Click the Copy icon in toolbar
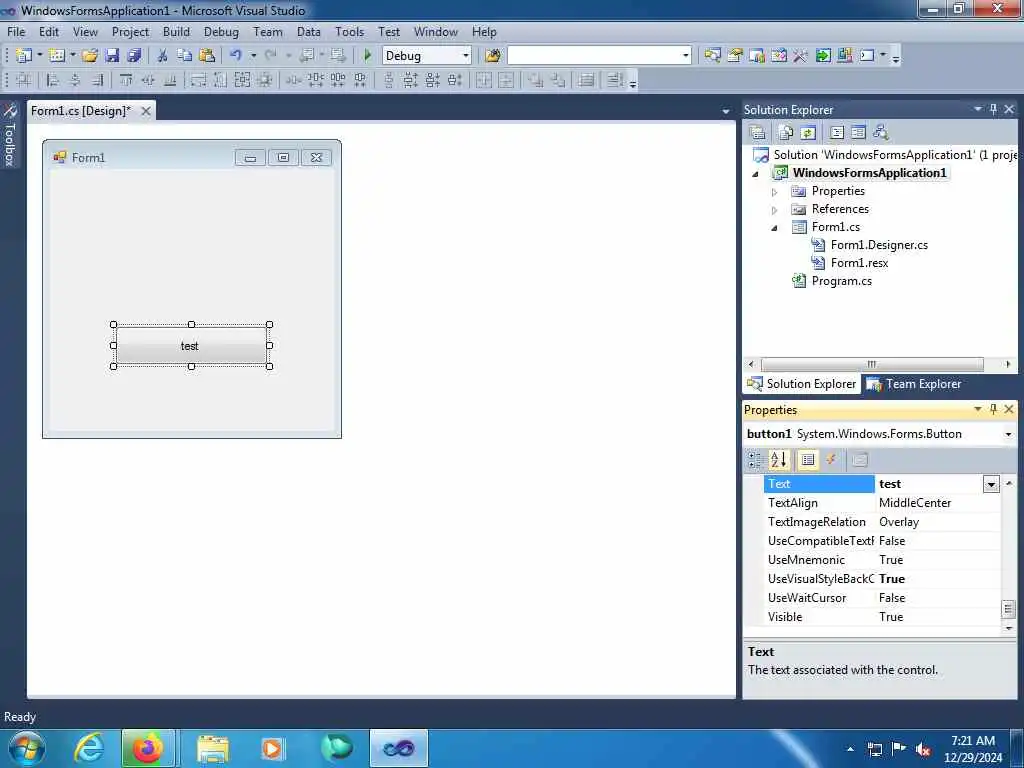The height and width of the screenshot is (768, 1024). (185, 56)
